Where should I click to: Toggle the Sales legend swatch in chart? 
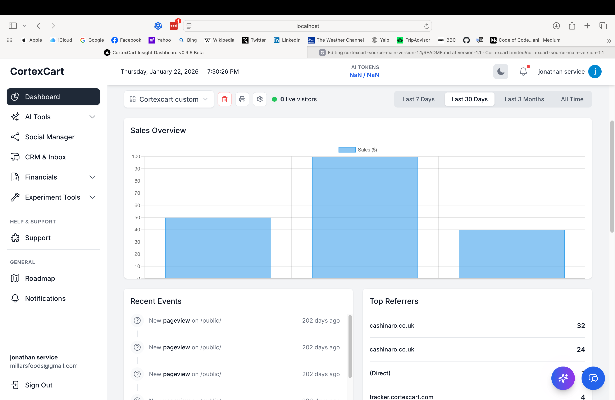(x=346, y=150)
